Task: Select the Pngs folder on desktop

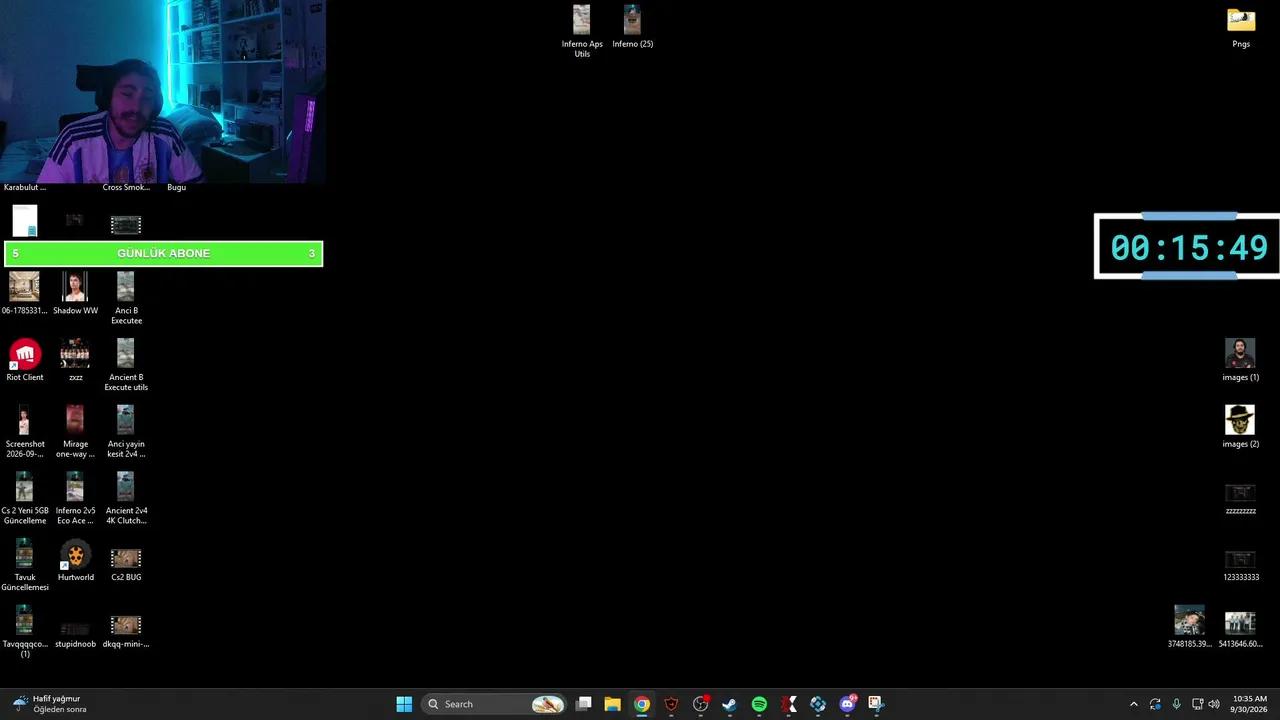Action: [1241, 27]
